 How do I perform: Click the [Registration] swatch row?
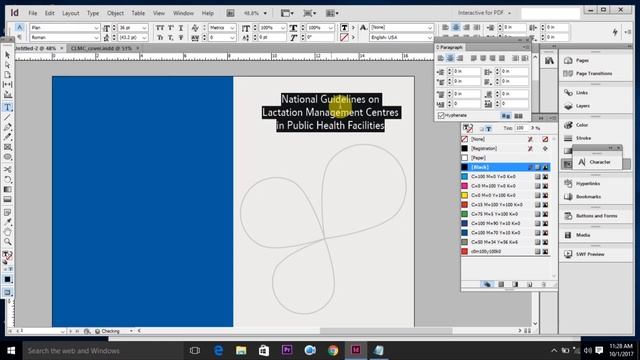(x=505, y=149)
